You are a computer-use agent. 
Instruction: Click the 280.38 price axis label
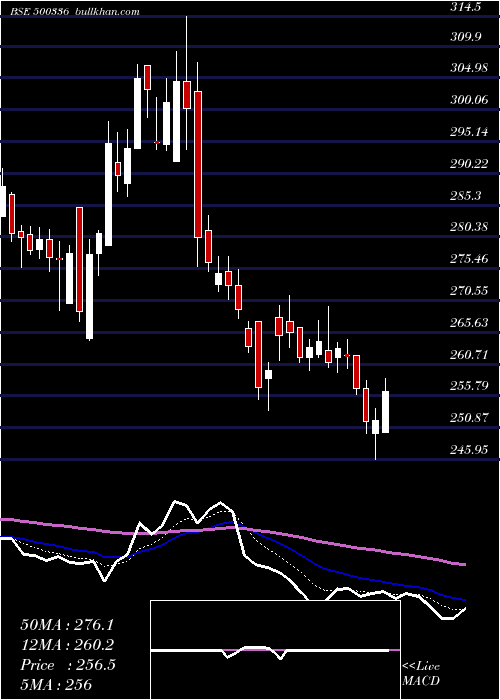coord(469,227)
